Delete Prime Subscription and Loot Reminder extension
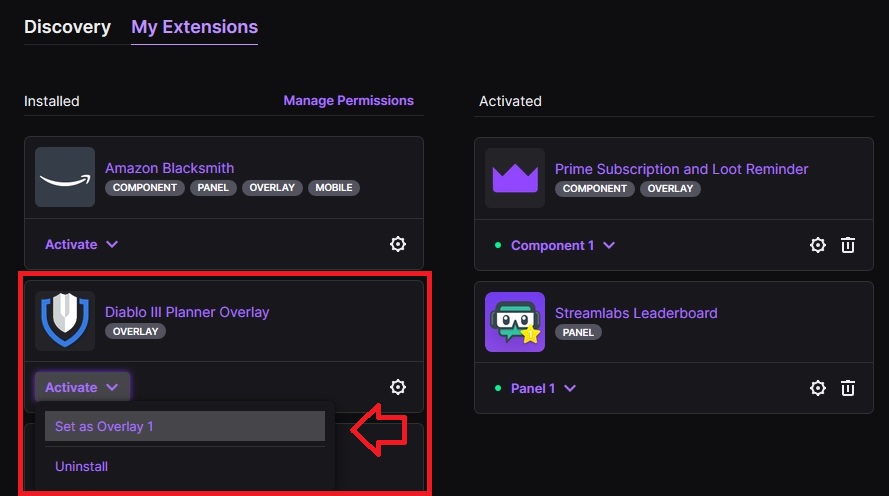This screenshot has width=889, height=496. [848, 245]
